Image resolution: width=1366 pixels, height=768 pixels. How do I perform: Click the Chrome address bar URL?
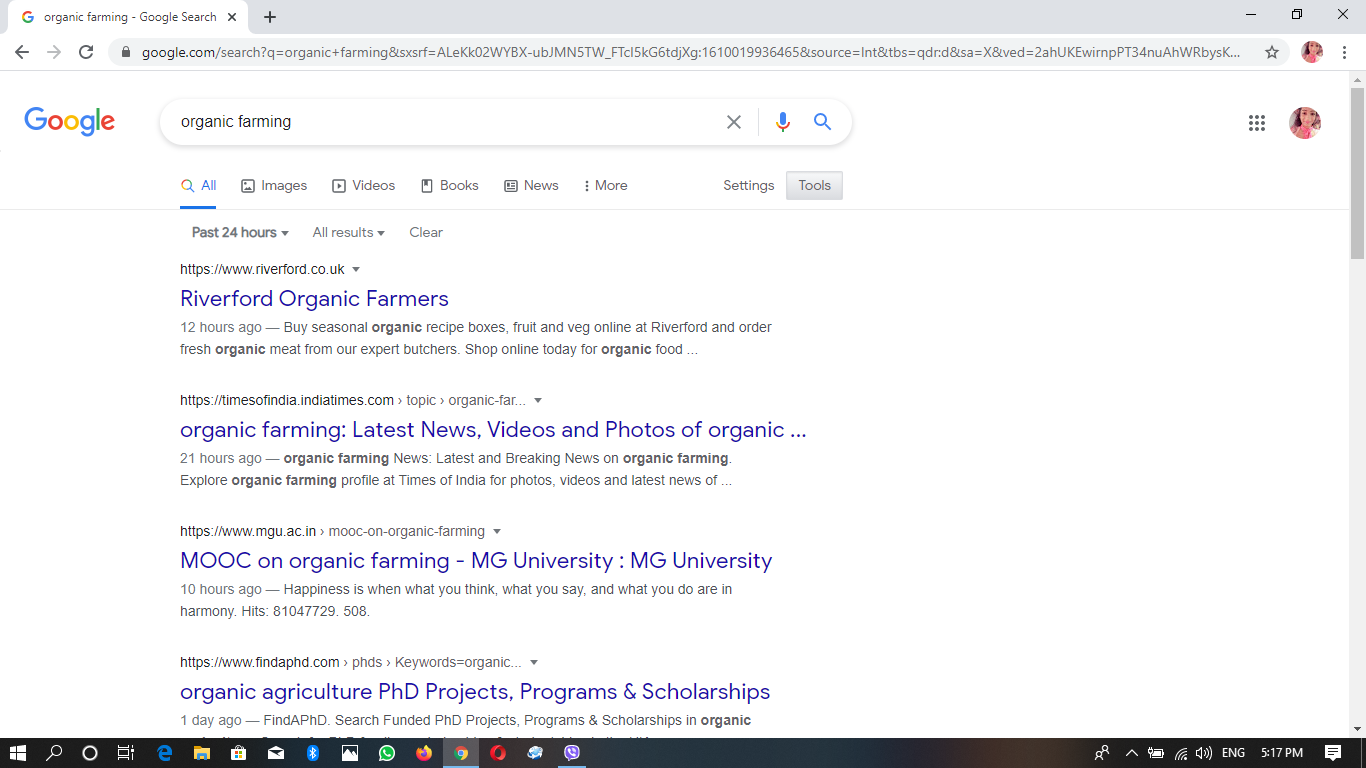point(691,52)
